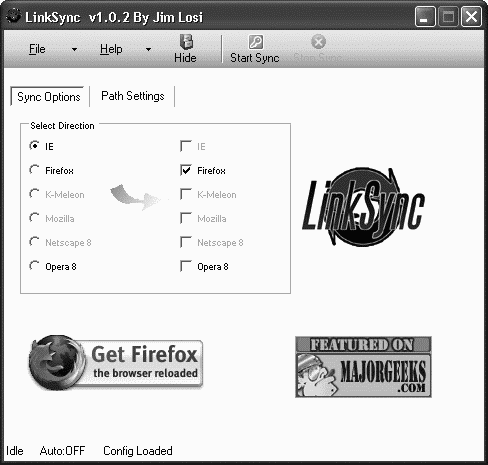Uncheck the Firefox destination checkbox
The image size is (488, 465).
(186, 170)
